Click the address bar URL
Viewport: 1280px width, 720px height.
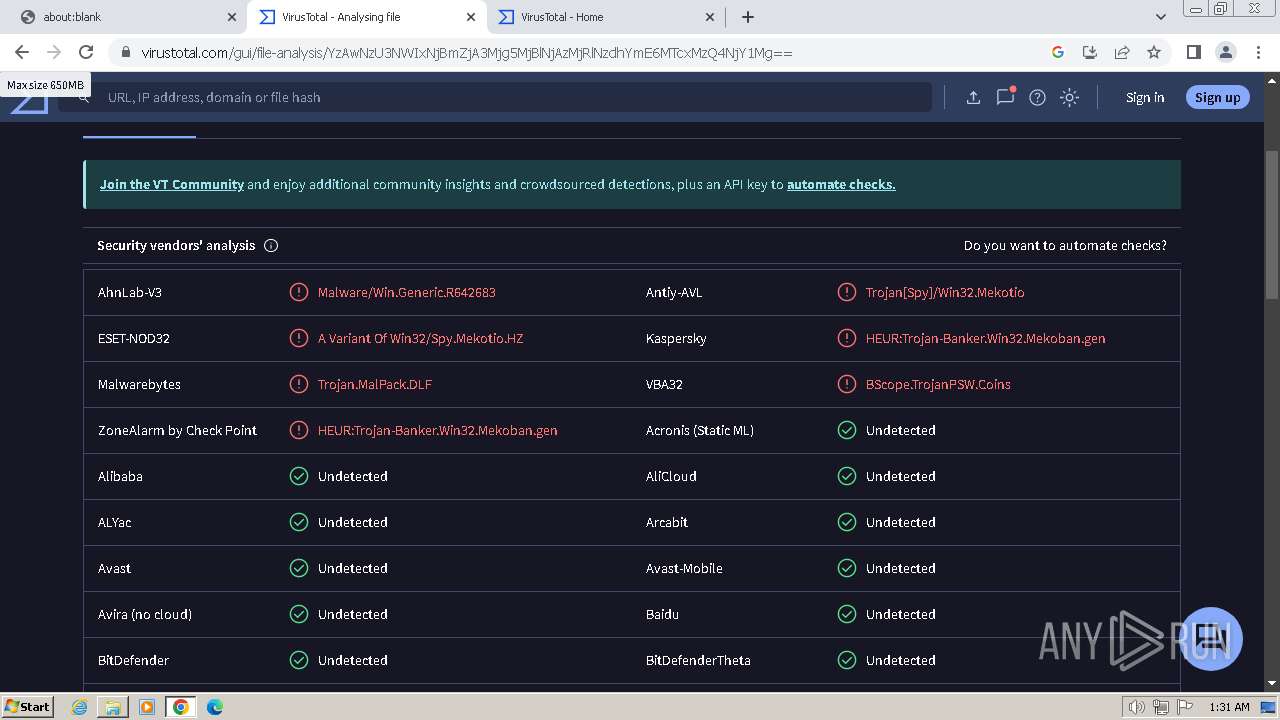[x=467, y=53]
